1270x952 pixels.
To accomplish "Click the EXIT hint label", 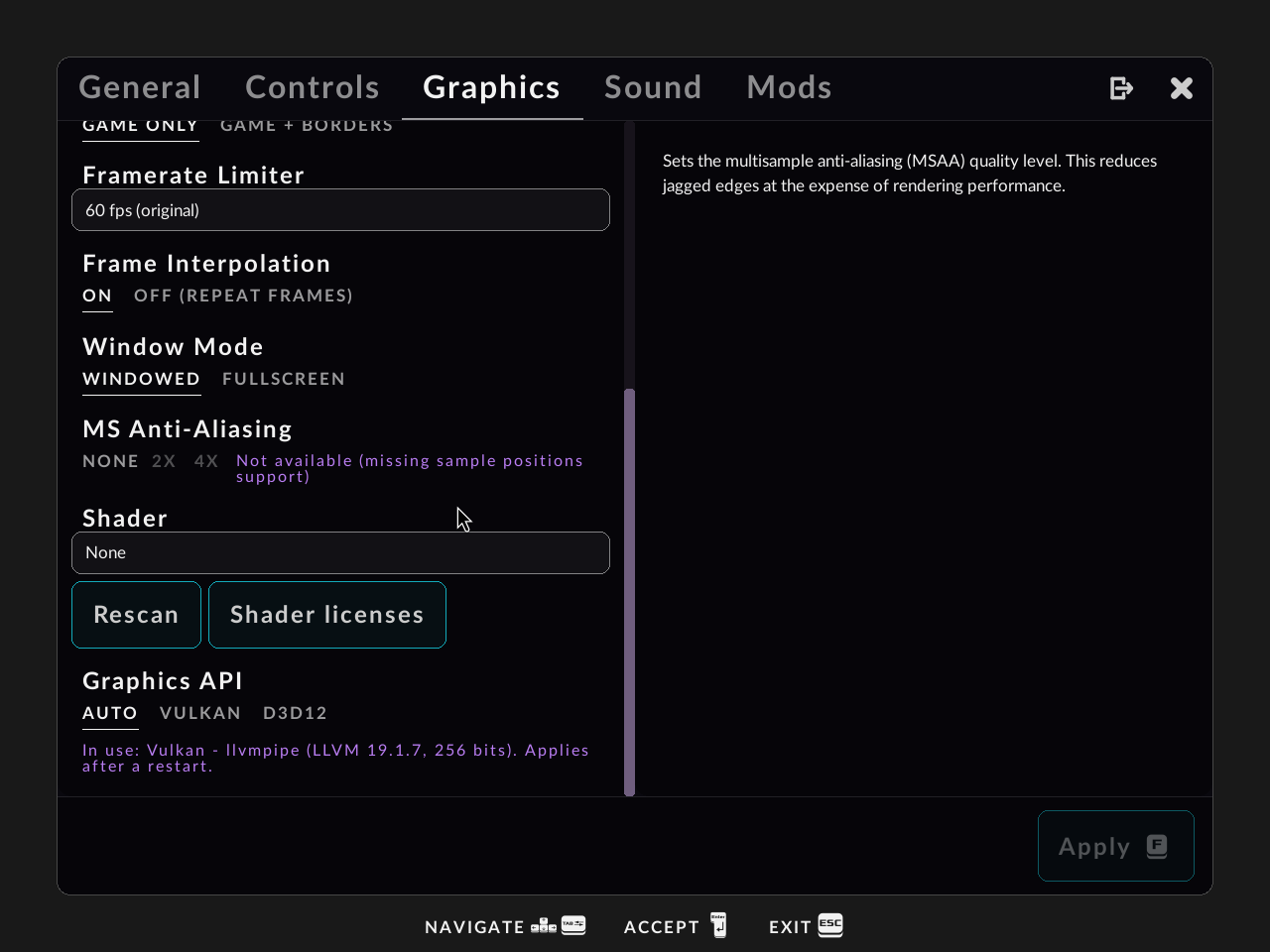I will tap(790, 927).
